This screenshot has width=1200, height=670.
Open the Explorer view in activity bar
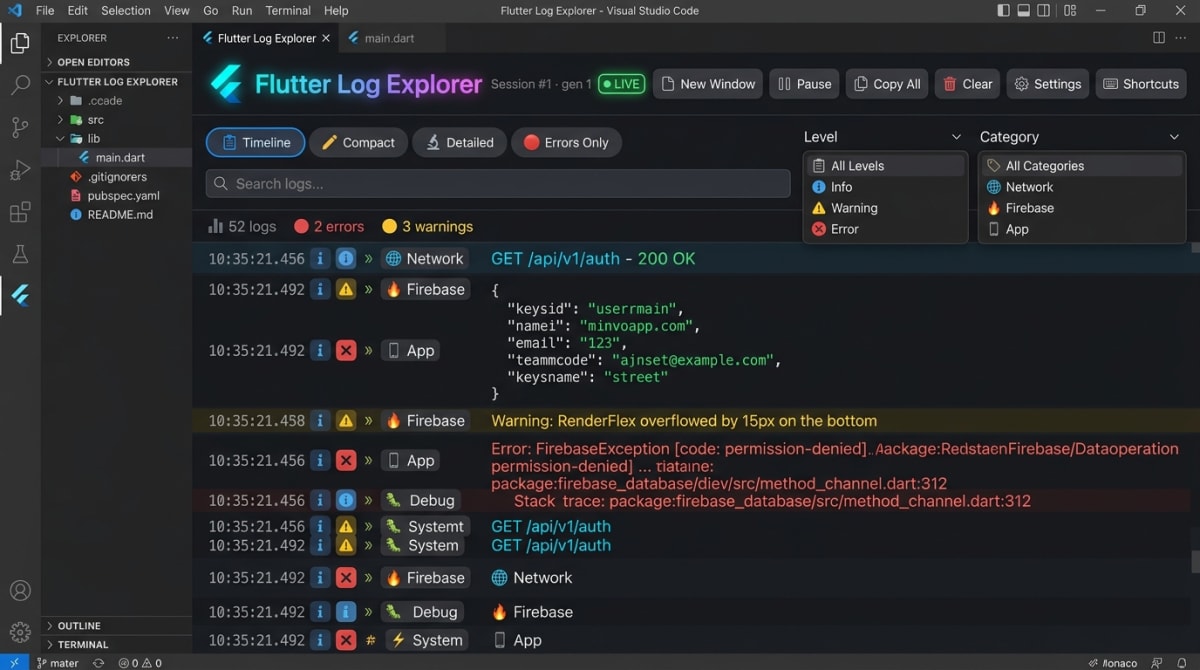point(20,43)
